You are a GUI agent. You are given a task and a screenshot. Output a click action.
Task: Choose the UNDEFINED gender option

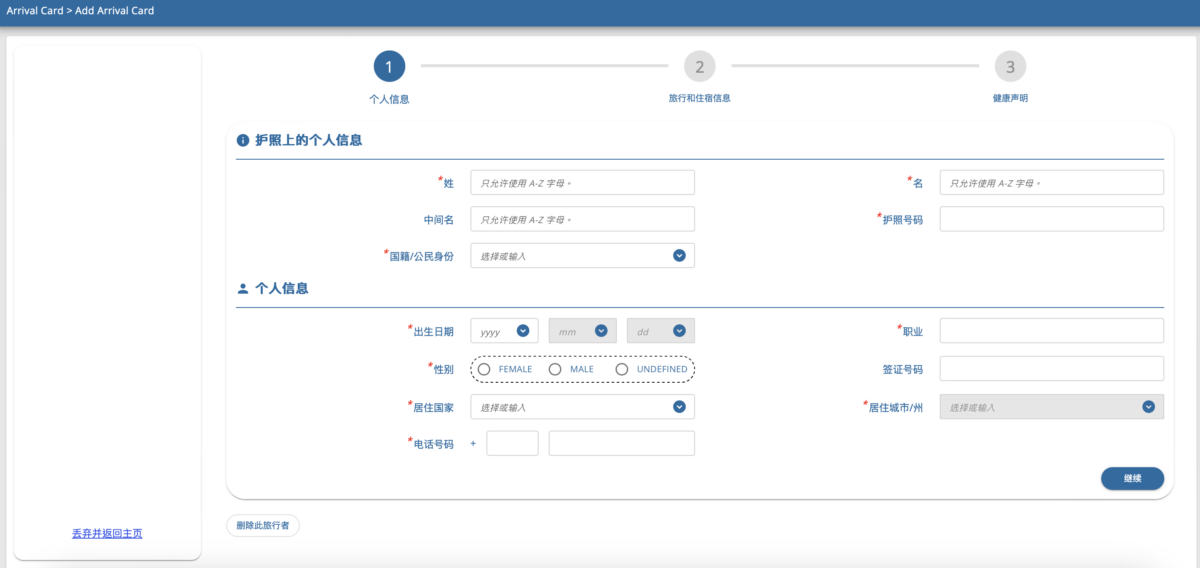coord(622,369)
